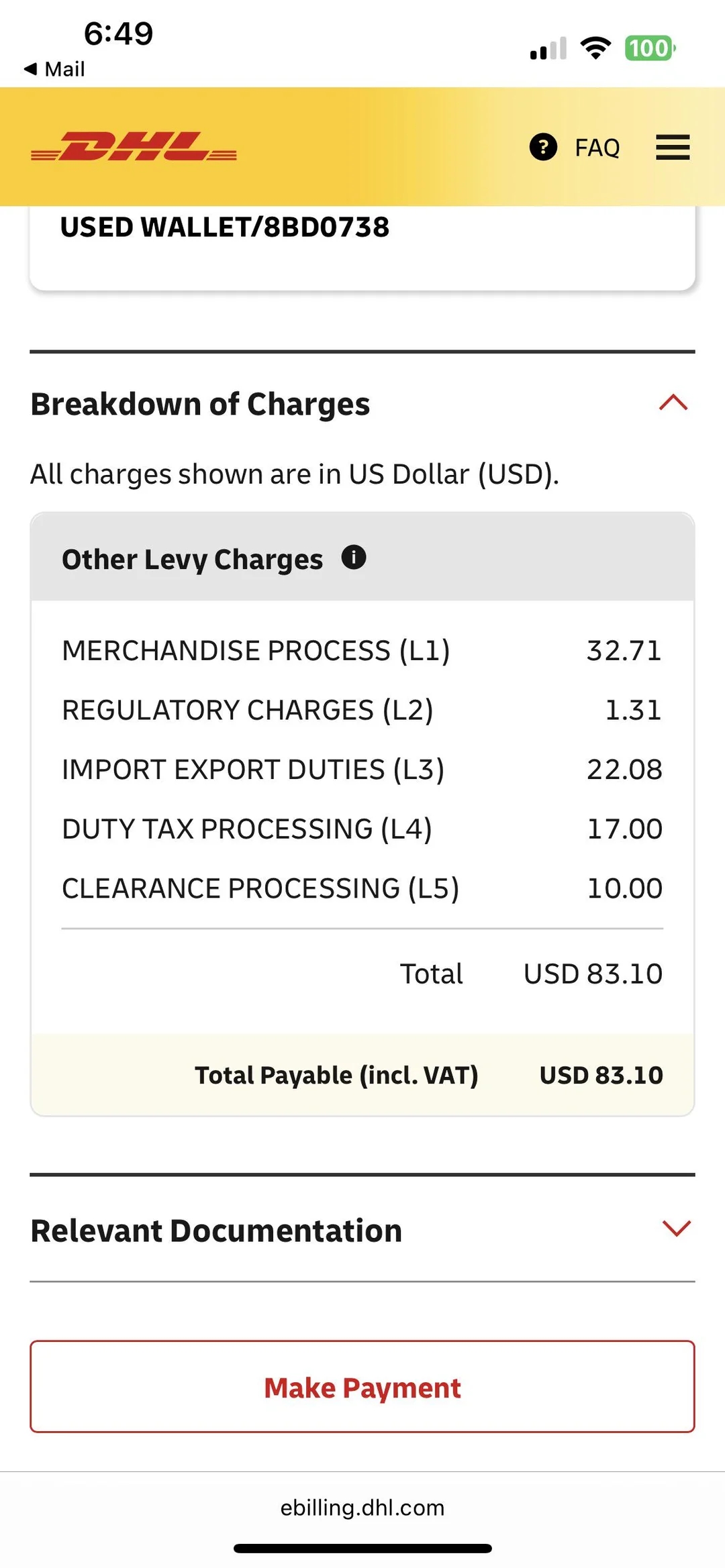The height and width of the screenshot is (1568, 725).
Task: Open the ebilling.dhl.com address bar
Action: [362, 1507]
